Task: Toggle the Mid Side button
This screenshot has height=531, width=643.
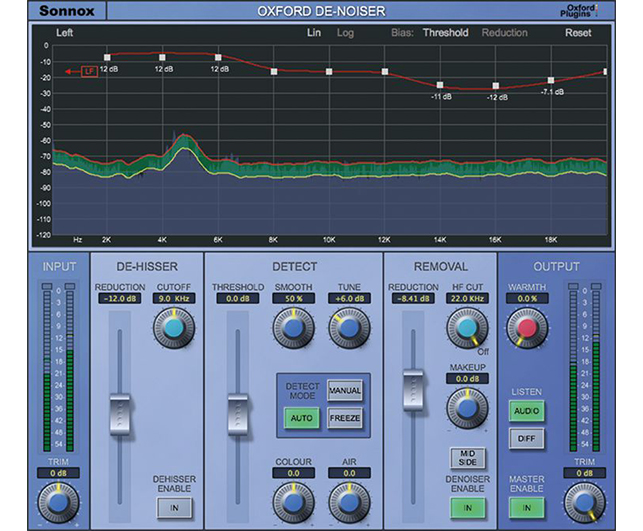Action: click(467, 458)
